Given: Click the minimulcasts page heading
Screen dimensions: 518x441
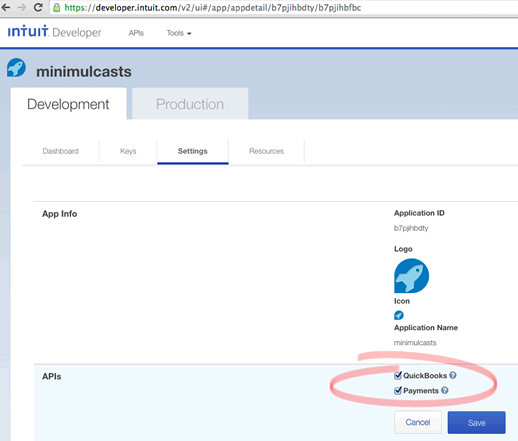Looking at the screenshot, I should click(84, 72).
